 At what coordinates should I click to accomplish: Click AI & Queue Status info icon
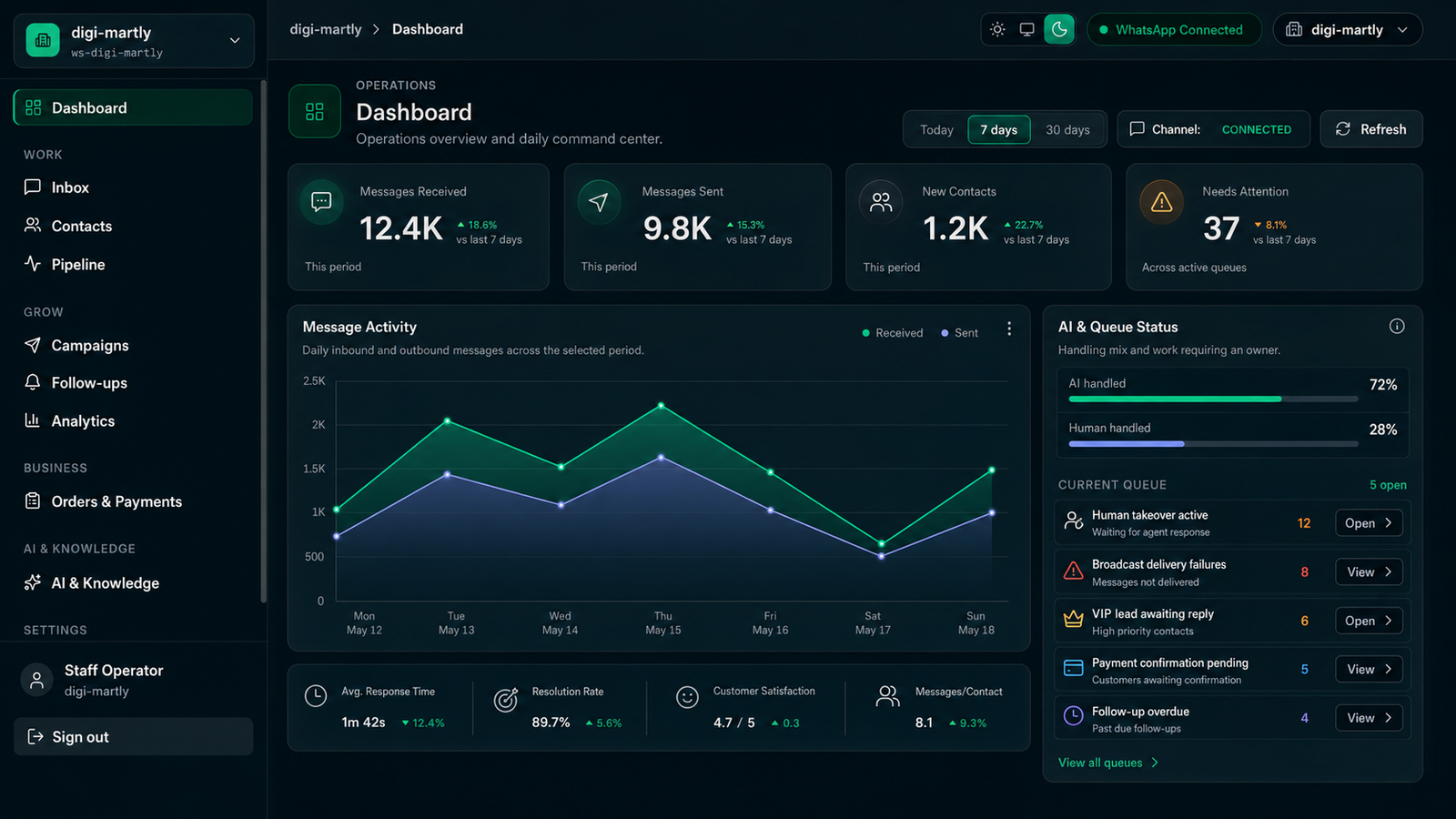[x=1397, y=326]
